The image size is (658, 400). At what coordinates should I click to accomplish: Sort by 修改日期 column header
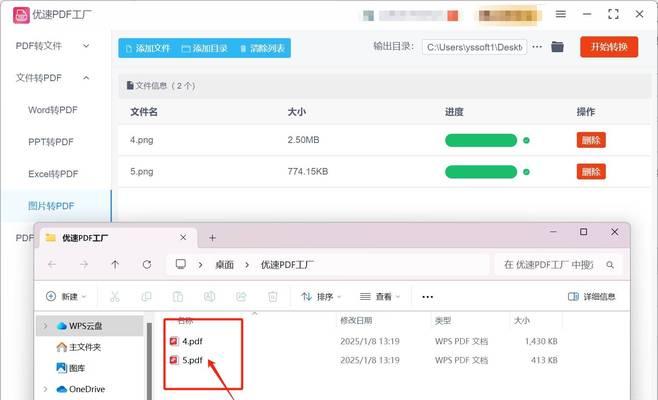(356, 321)
